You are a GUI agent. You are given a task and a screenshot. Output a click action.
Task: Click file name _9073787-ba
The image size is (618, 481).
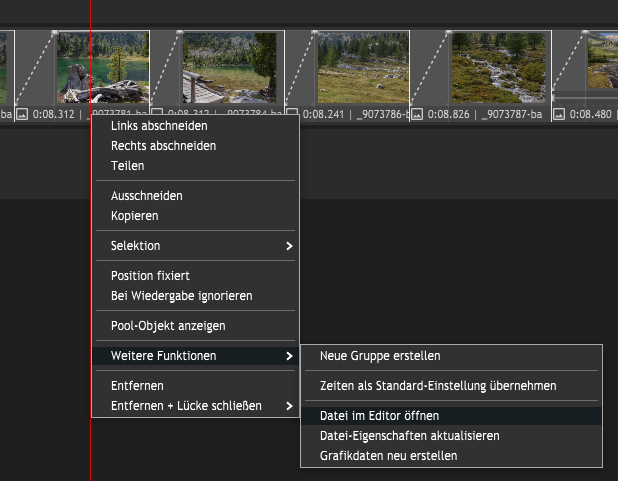pyautogui.click(x=512, y=115)
